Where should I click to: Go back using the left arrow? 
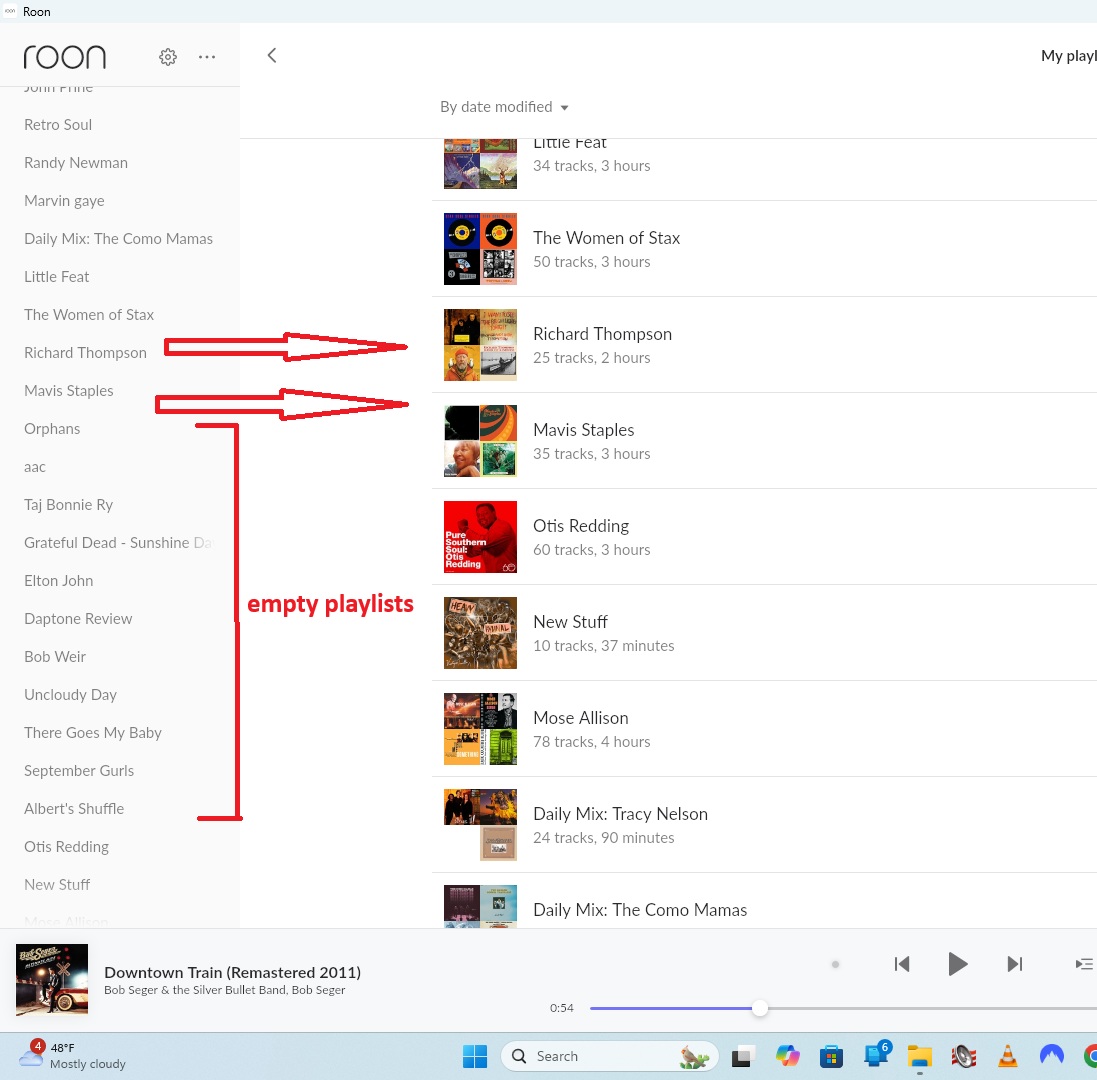[271, 56]
